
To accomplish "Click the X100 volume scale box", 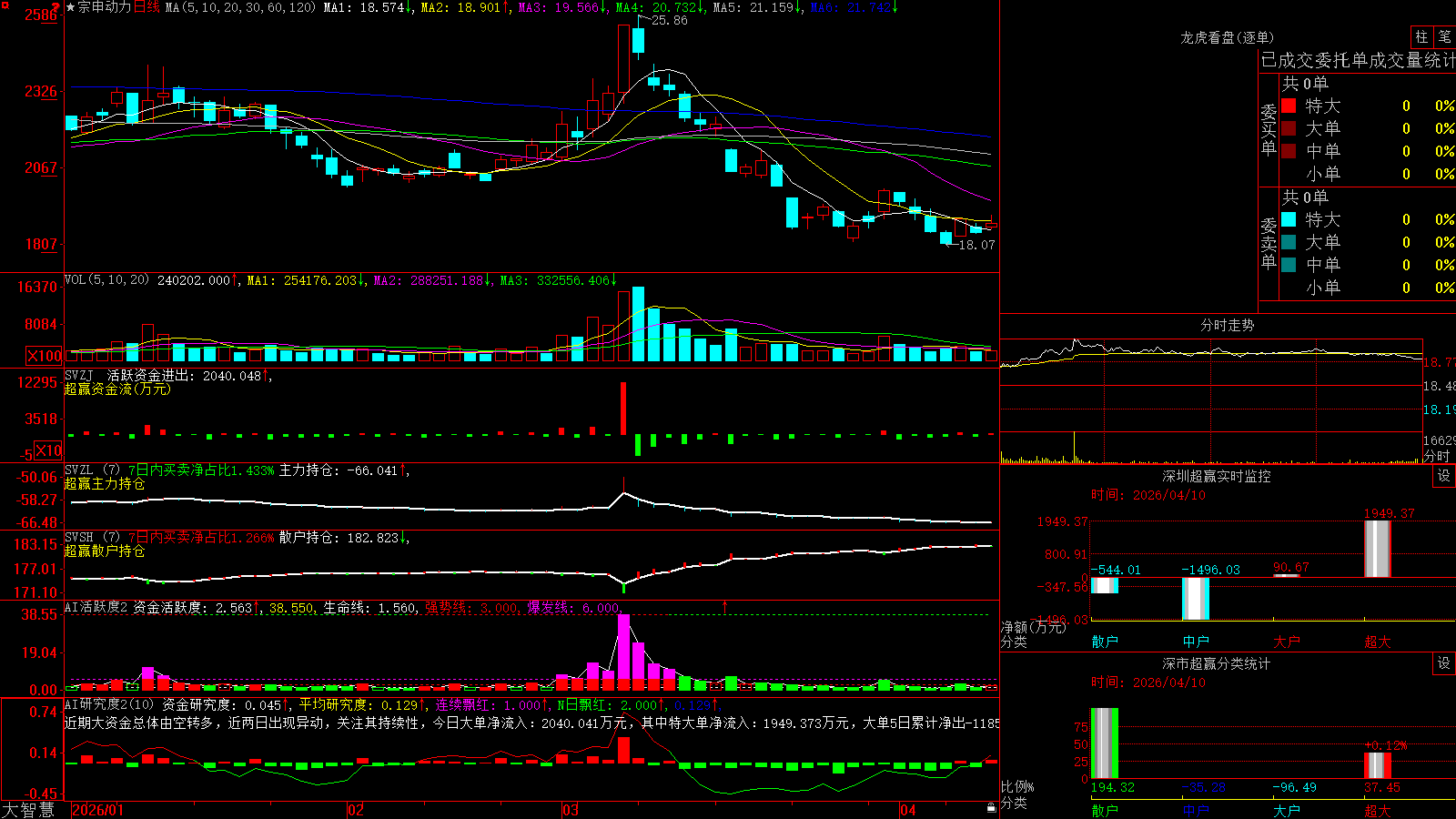I will click(45, 356).
